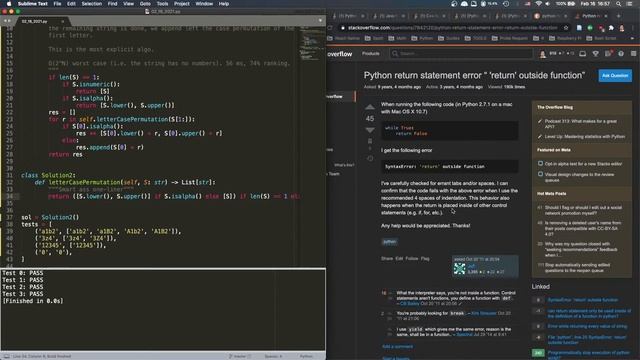Click 'Test 0: PASS' in build output
This screenshot has height=360, width=640.
coord(22,273)
